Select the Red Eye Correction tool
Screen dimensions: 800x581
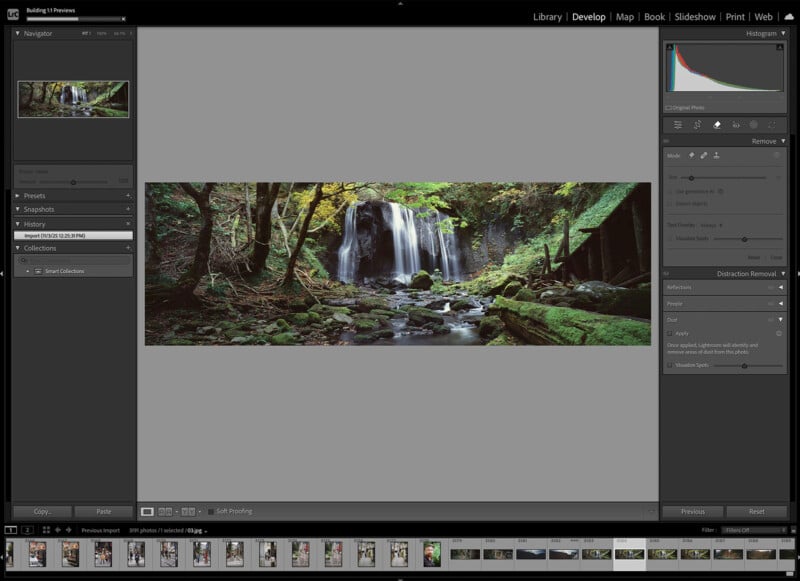735,125
